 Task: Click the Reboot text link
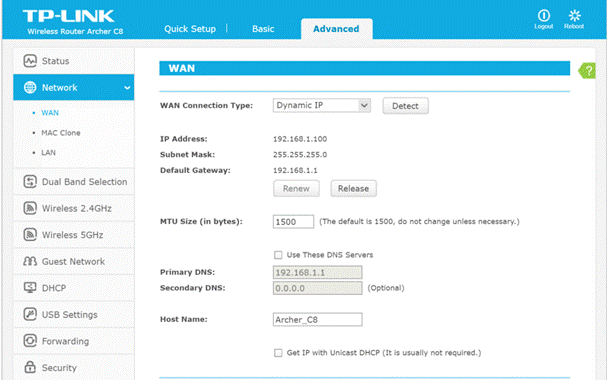click(574, 26)
